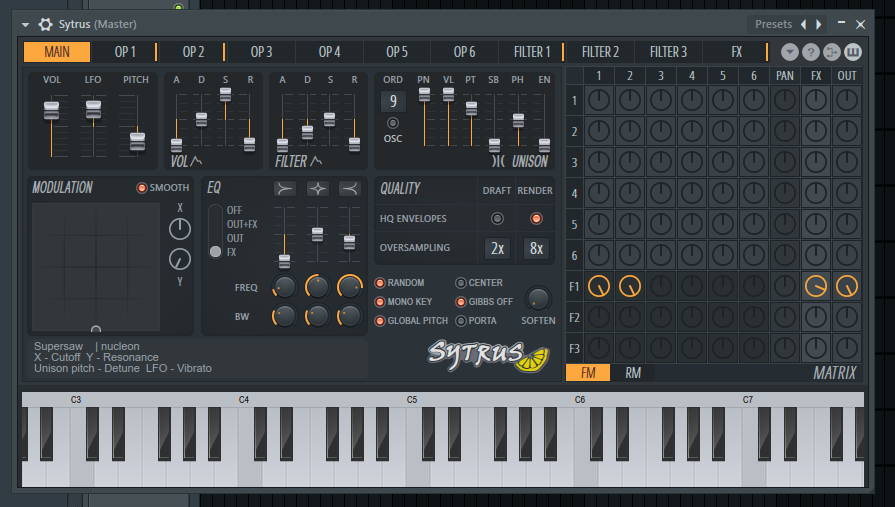Click the modulation X knob
This screenshot has height=507, width=895.
tap(180, 229)
